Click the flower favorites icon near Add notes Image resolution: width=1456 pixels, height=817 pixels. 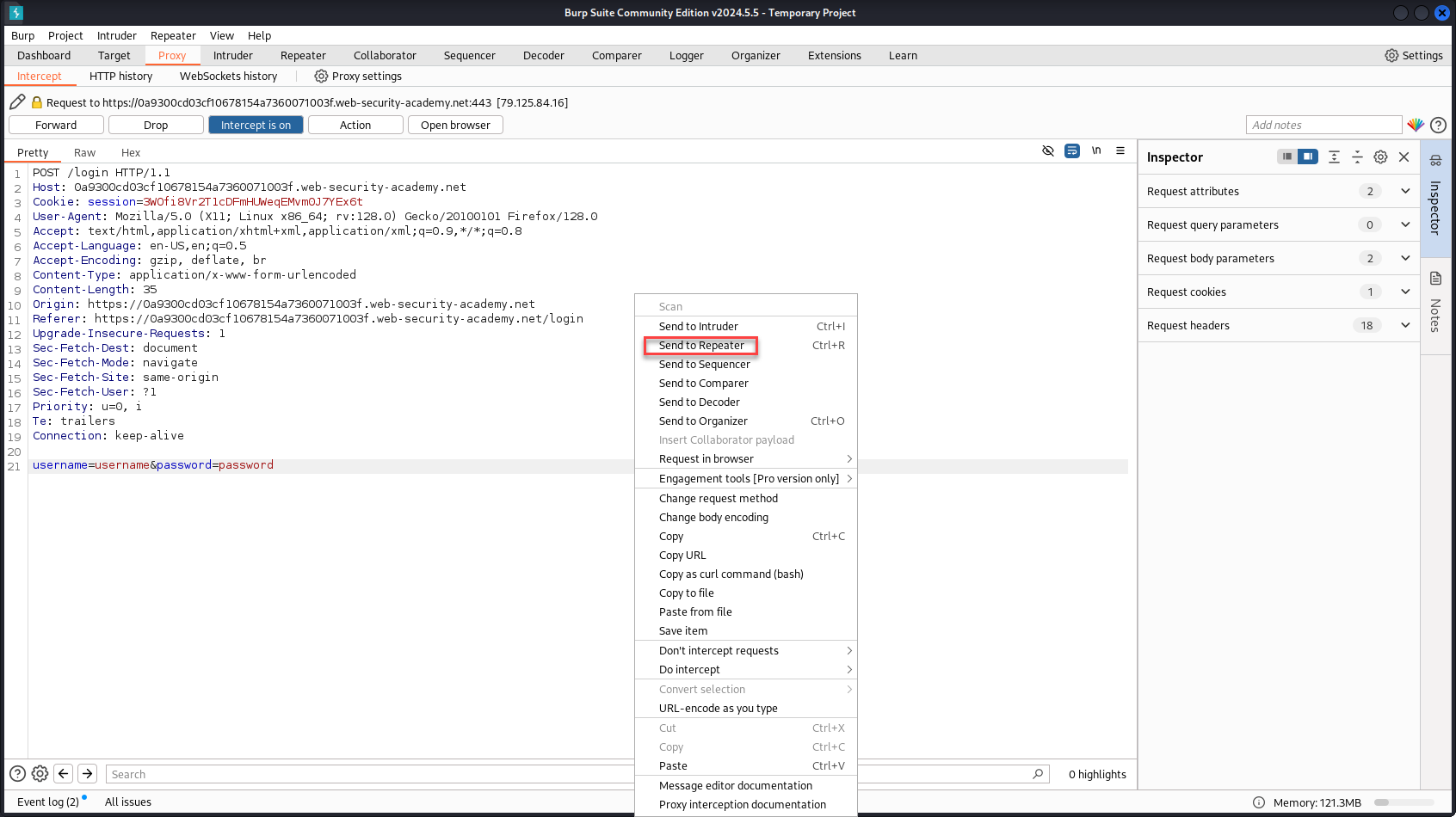(1416, 125)
